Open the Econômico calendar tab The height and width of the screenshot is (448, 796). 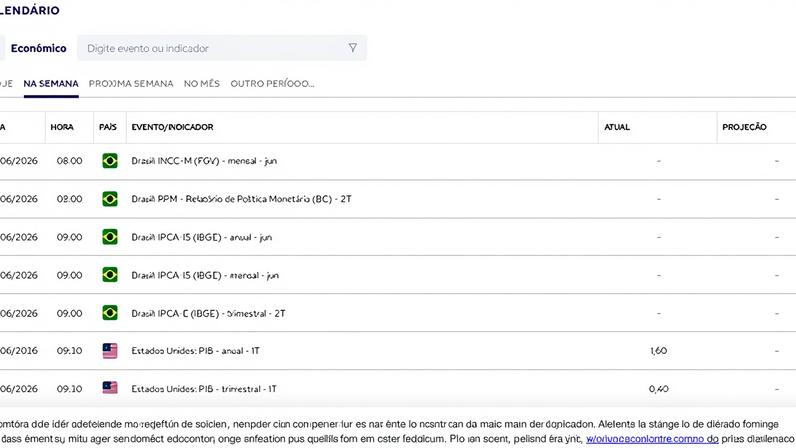tap(39, 48)
